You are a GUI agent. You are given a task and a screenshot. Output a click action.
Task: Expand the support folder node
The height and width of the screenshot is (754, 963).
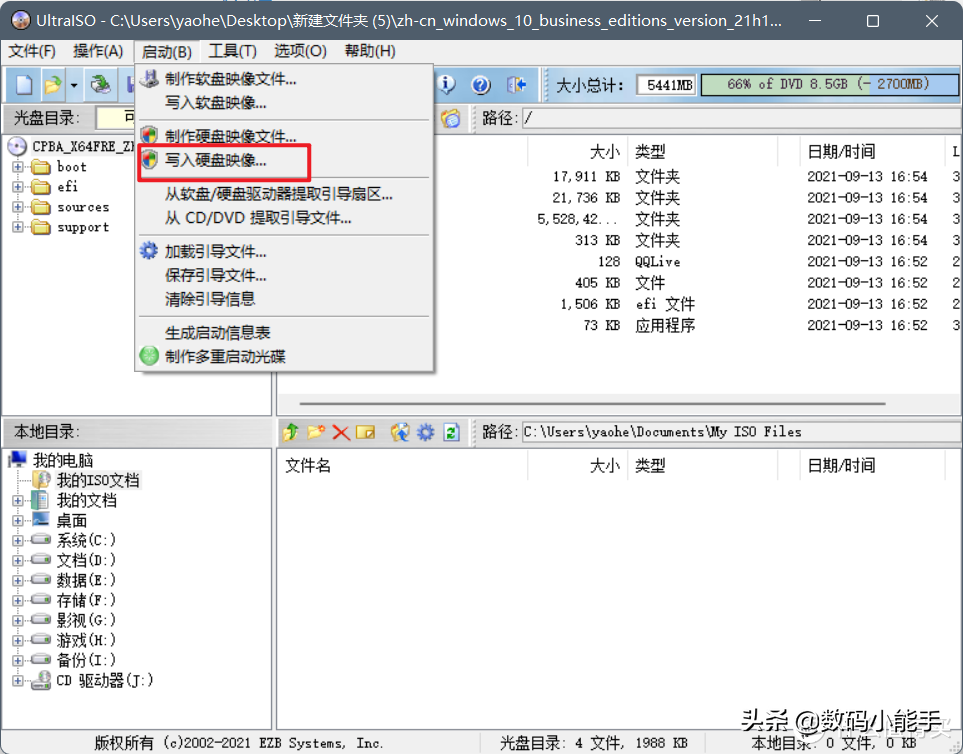pyautogui.click(x=18, y=227)
